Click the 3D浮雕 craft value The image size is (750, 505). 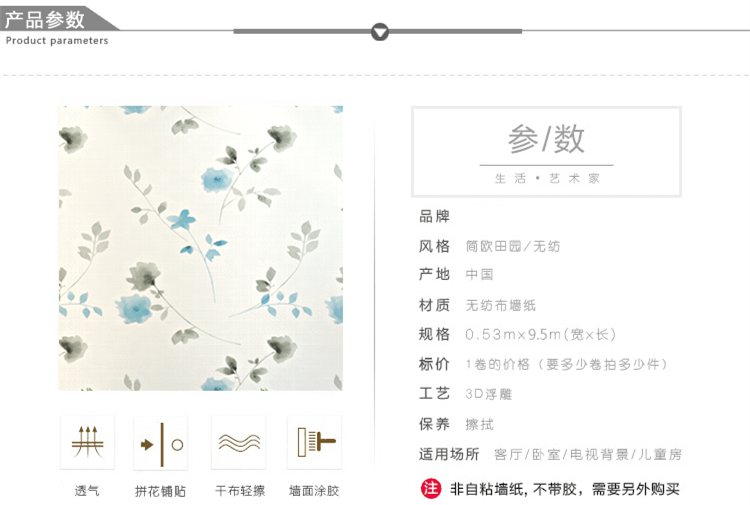click(489, 394)
